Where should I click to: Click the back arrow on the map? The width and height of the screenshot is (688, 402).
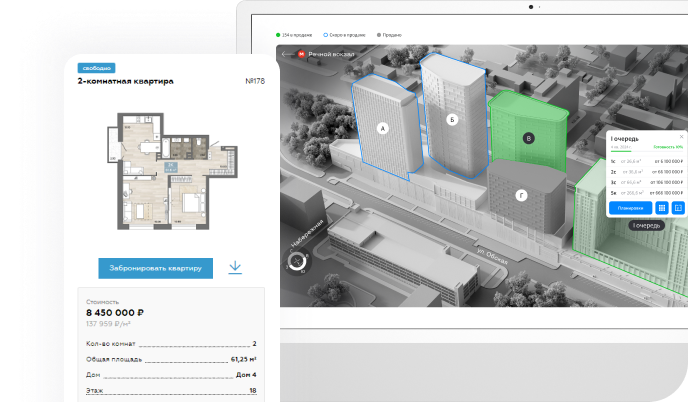click(x=287, y=54)
